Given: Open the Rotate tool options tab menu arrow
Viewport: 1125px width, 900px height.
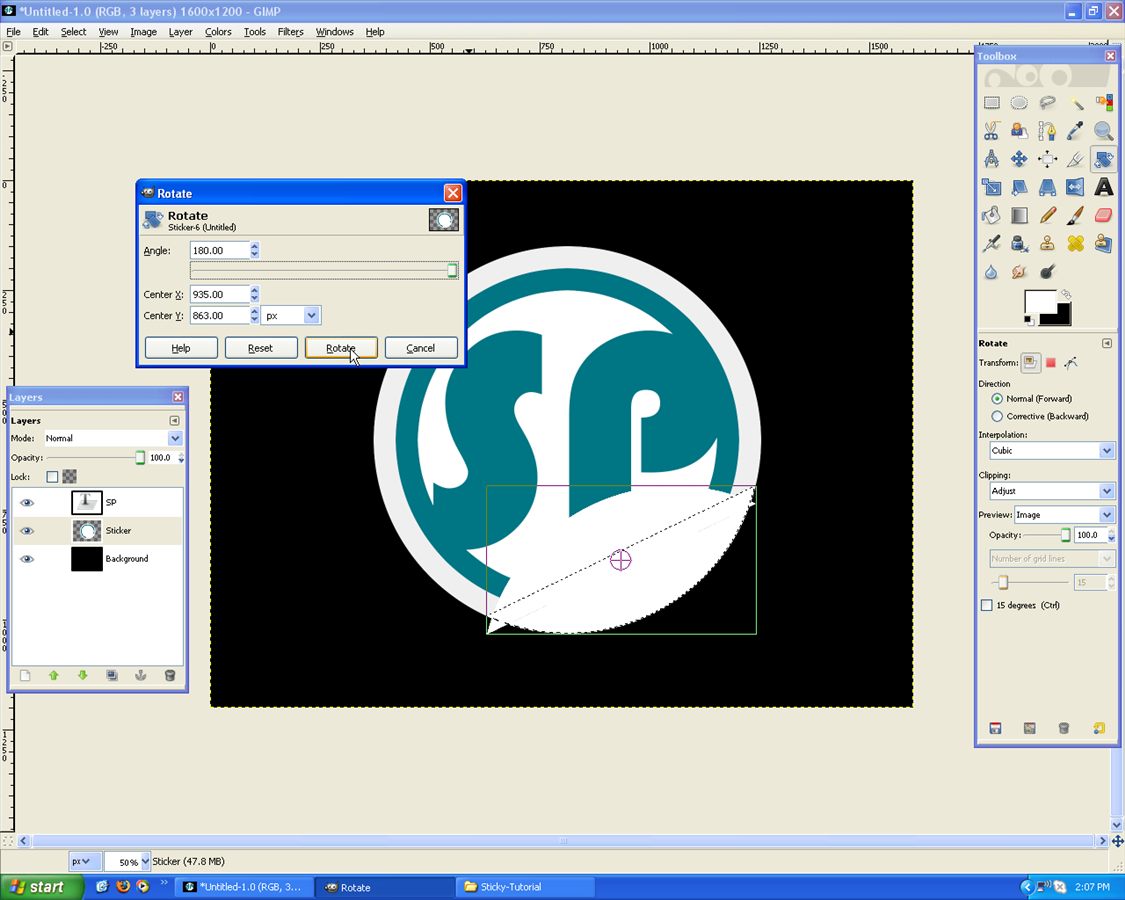Looking at the screenshot, I should pos(1107,343).
